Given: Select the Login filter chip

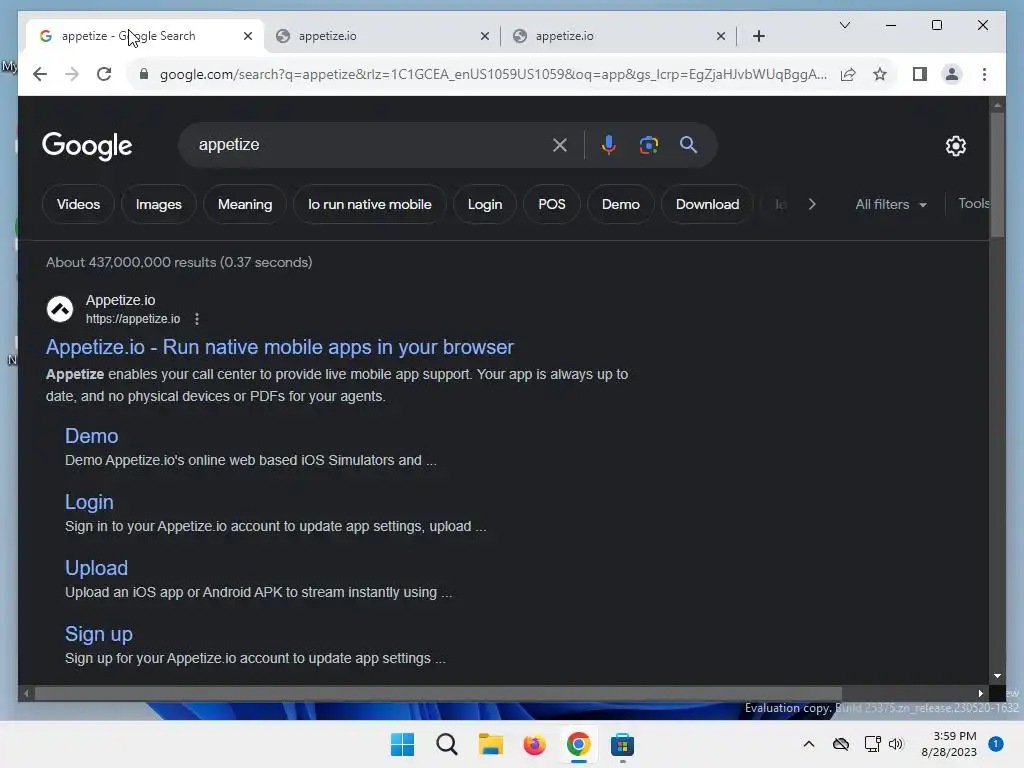Looking at the screenshot, I should pos(485,204).
